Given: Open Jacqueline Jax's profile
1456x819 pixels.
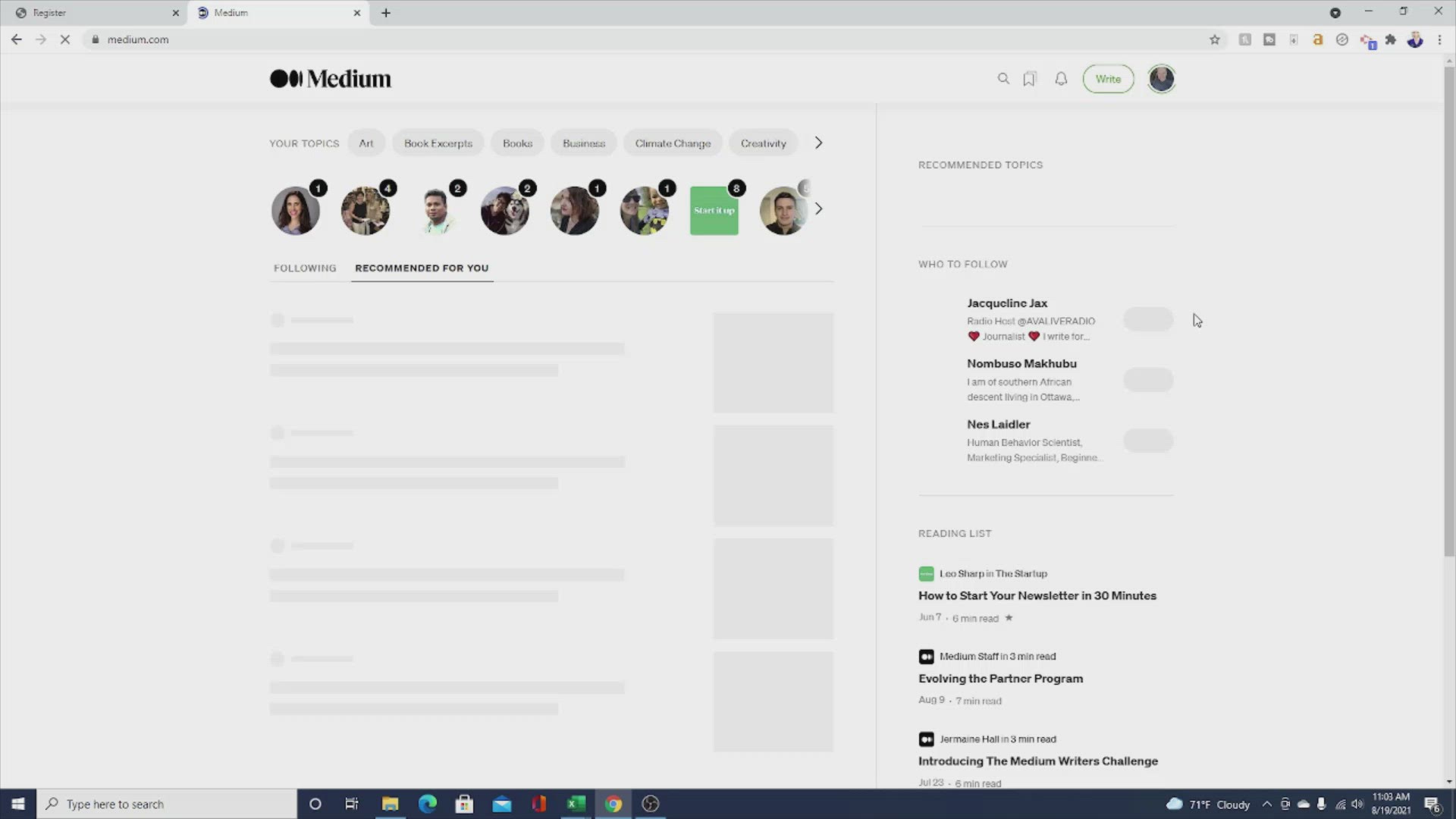Looking at the screenshot, I should pos(1007,303).
